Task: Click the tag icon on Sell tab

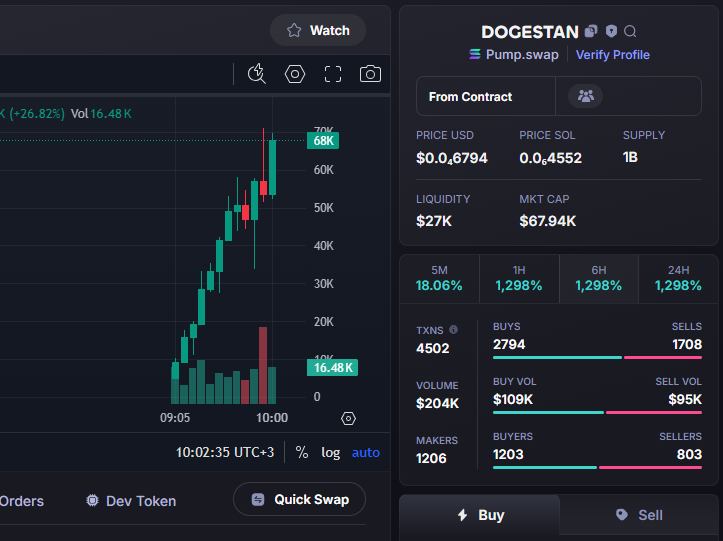Action: click(x=622, y=515)
